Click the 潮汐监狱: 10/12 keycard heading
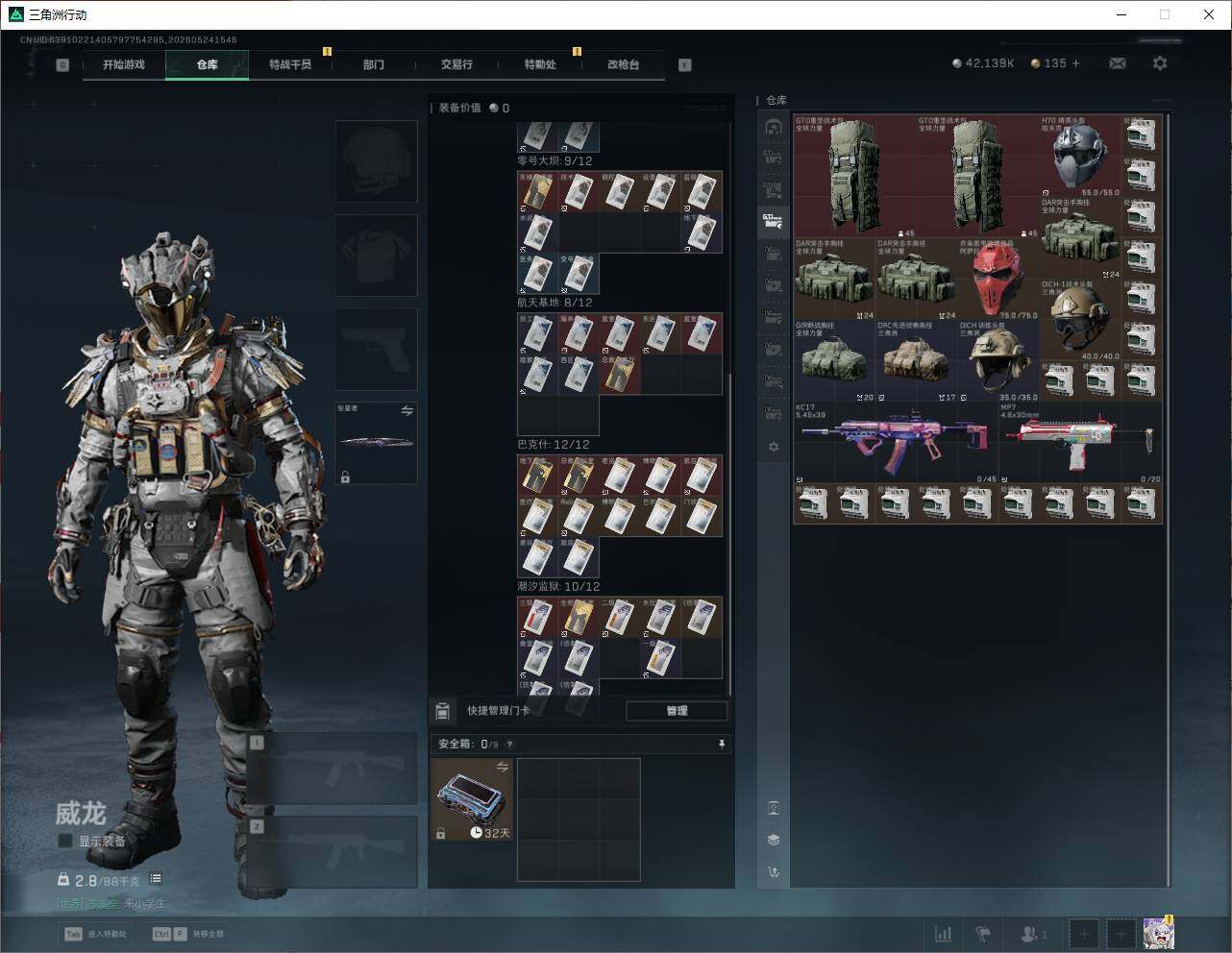The width and height of the screenshot is (1232, 953). click(558, 587)
